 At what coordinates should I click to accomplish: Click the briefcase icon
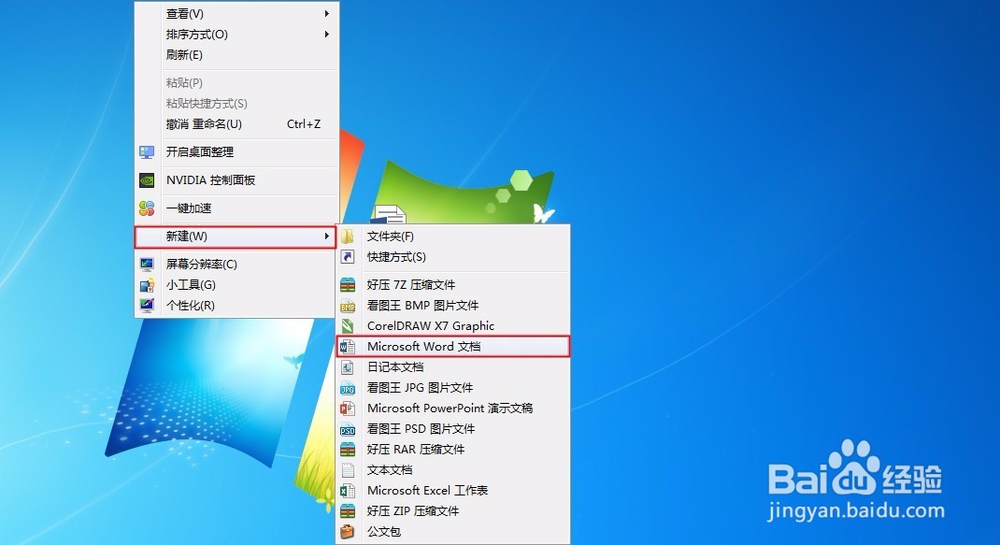point(347,532)
